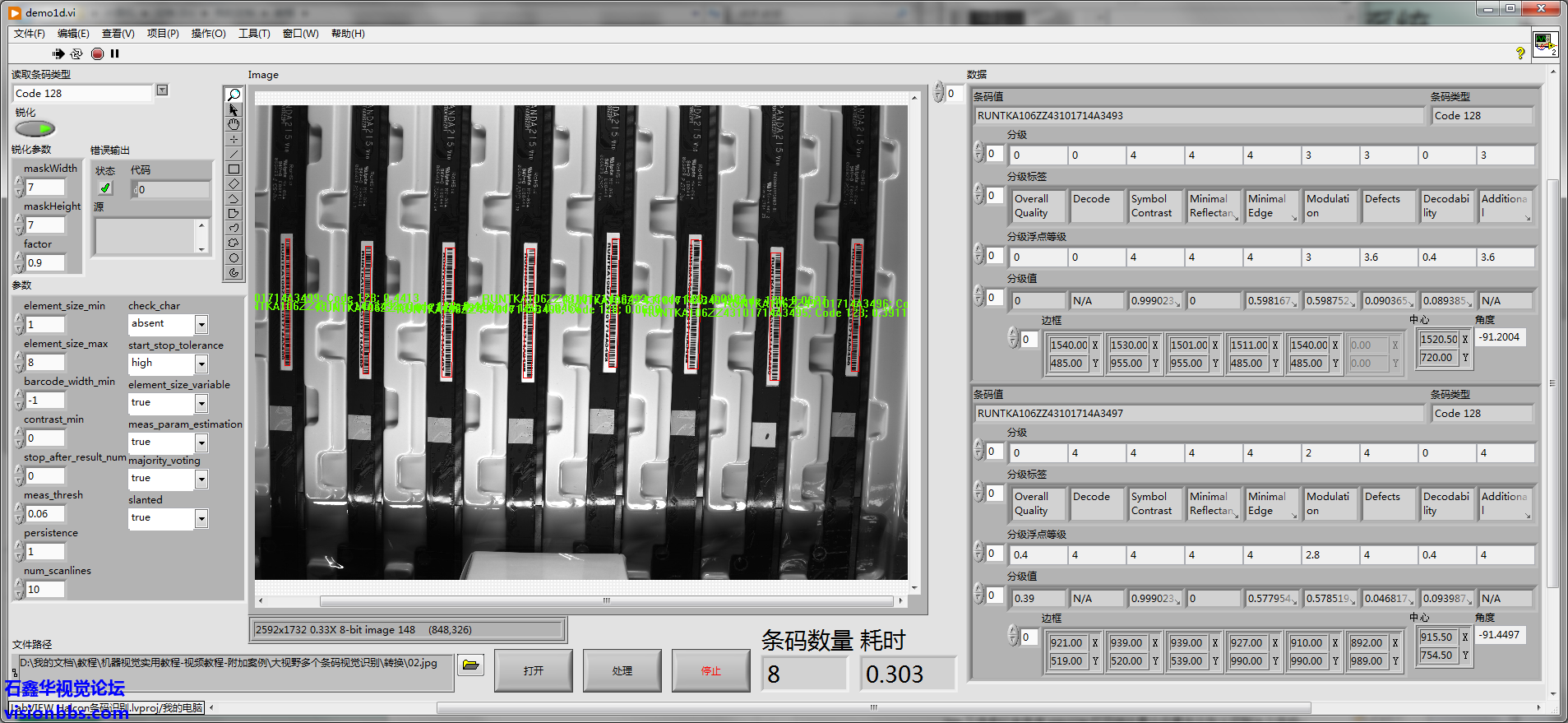Select the Polygon ROI tool
This screenshot has width=1568, height=723.
234,213
